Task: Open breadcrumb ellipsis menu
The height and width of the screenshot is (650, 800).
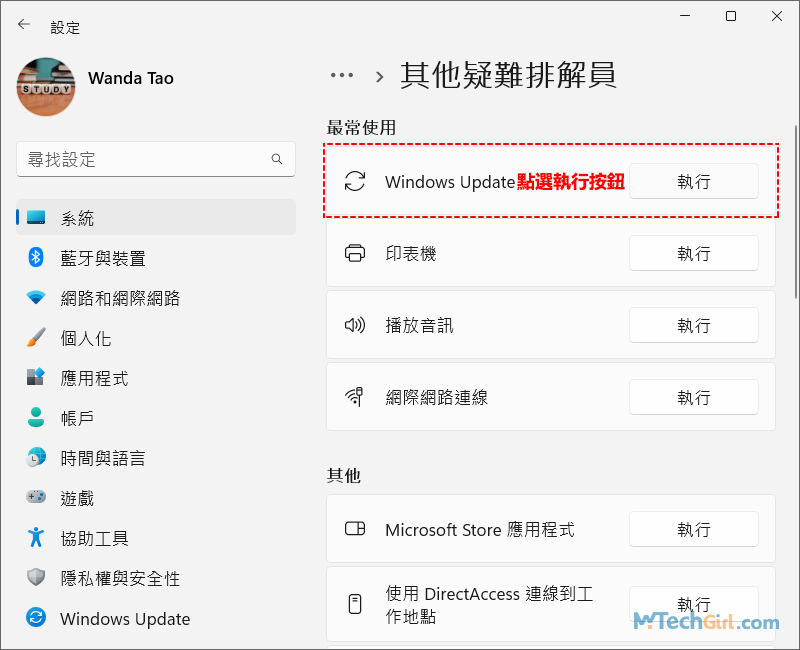Action: (x=342, y=75)
